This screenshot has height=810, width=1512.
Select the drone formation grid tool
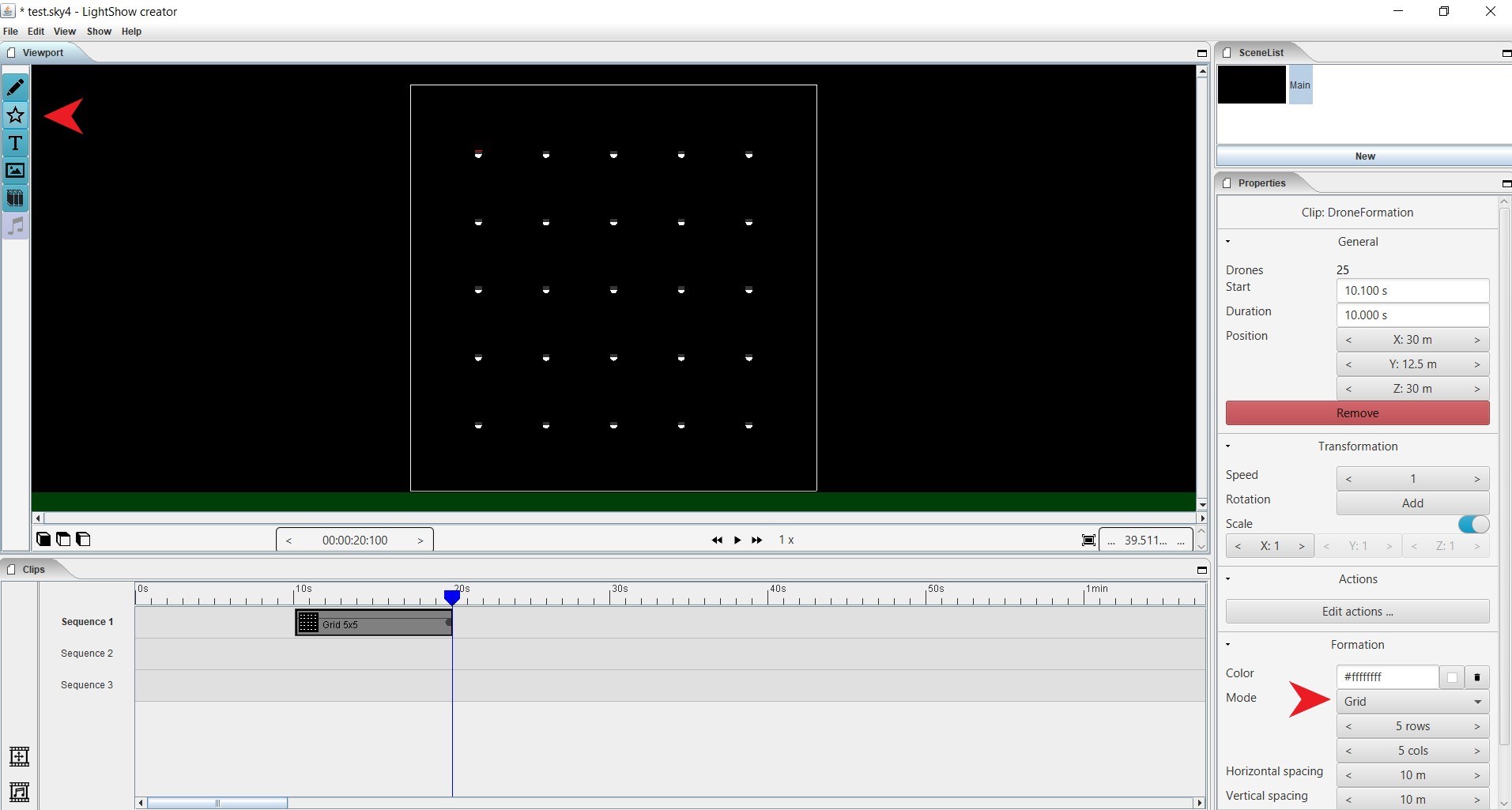(x=16, y=198)
